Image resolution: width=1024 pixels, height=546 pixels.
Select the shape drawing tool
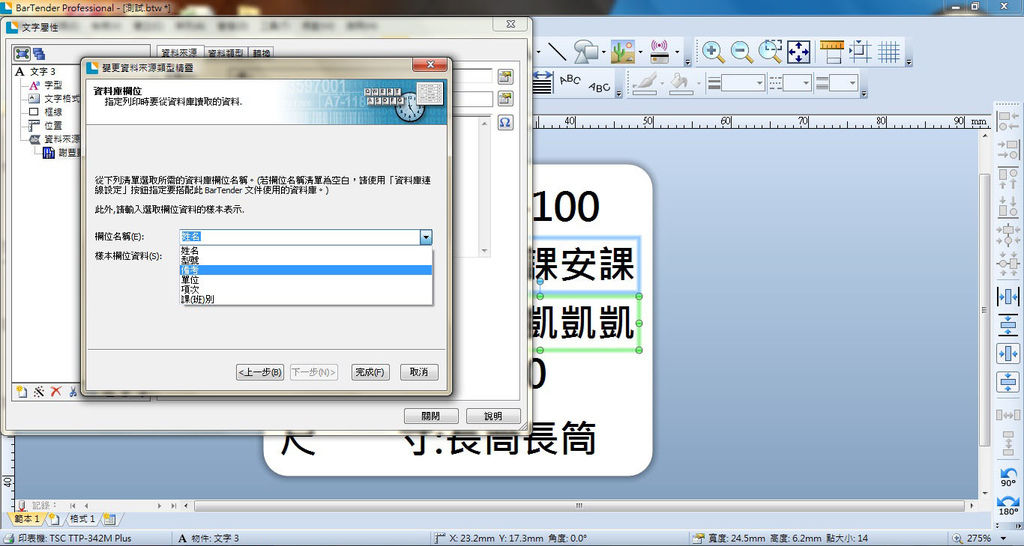pyautogui.click(x=586, y=51)
